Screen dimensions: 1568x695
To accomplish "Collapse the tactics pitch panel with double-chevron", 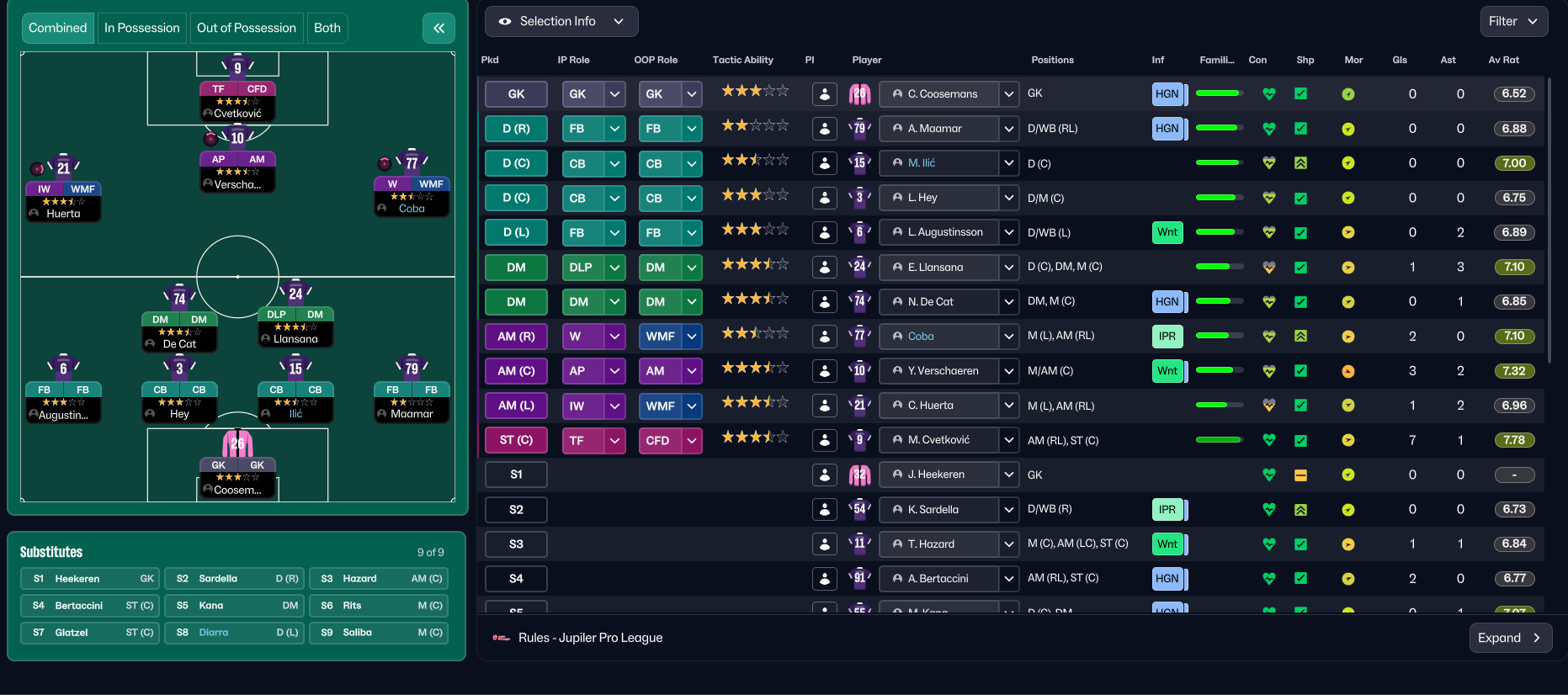I will pos(439,28).
